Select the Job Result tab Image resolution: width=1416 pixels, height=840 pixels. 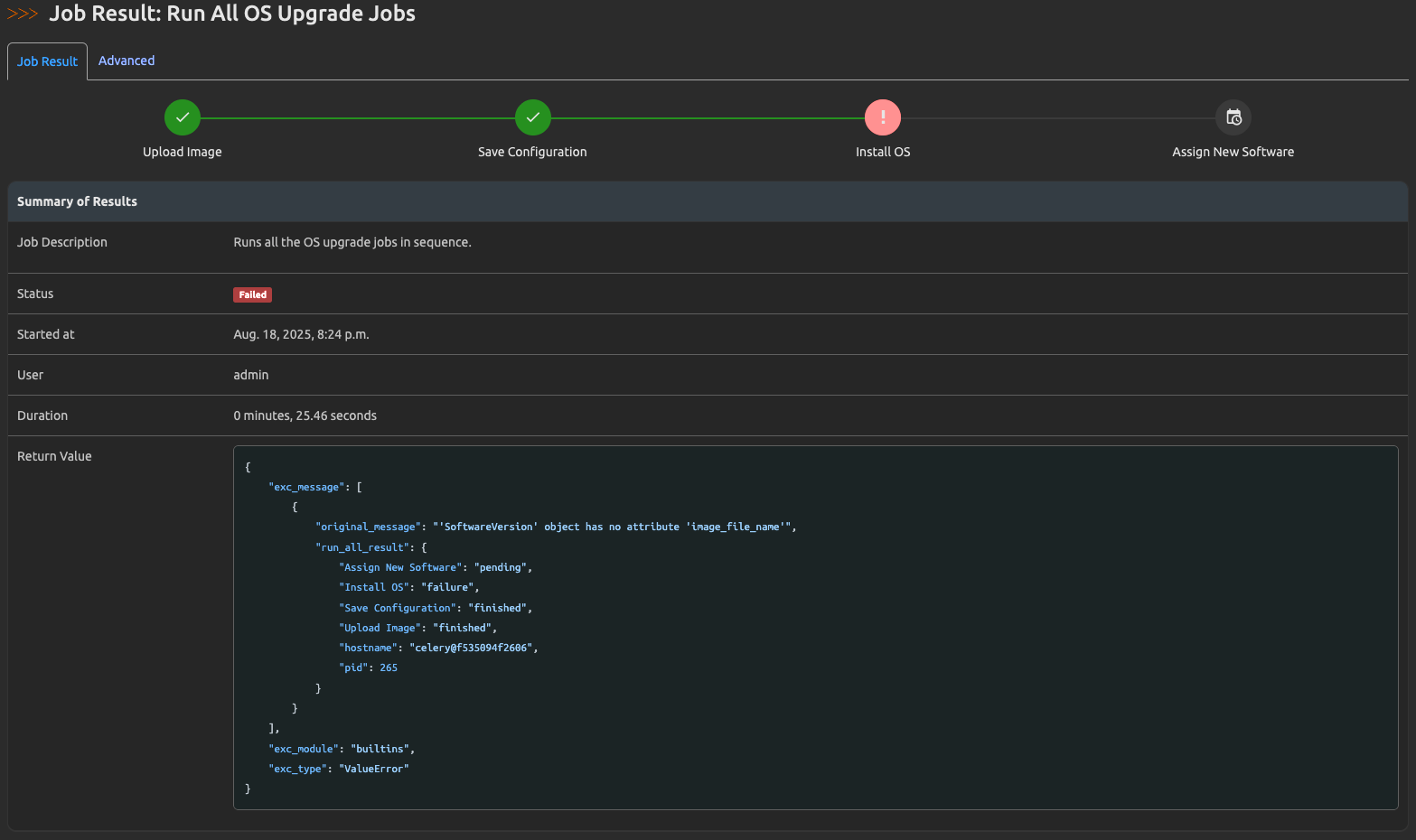(x=46, y=61)
